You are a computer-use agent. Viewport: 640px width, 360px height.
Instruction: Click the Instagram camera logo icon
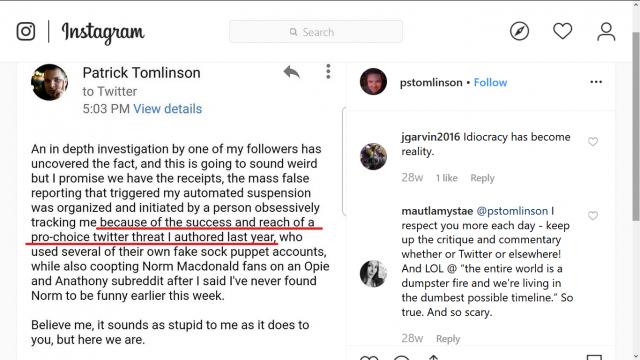pyautogui.click(x=26, y=31)
